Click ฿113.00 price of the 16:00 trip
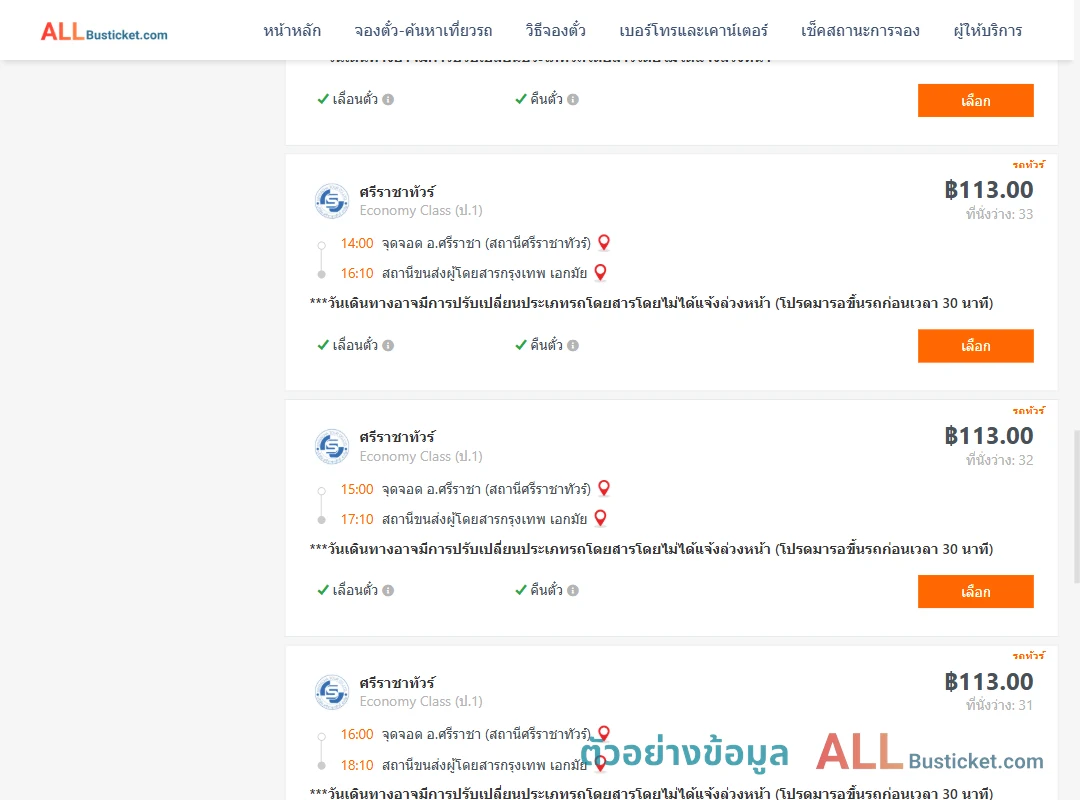The height and width of the screenshot is (800, 1080). [x=989, y=681]
